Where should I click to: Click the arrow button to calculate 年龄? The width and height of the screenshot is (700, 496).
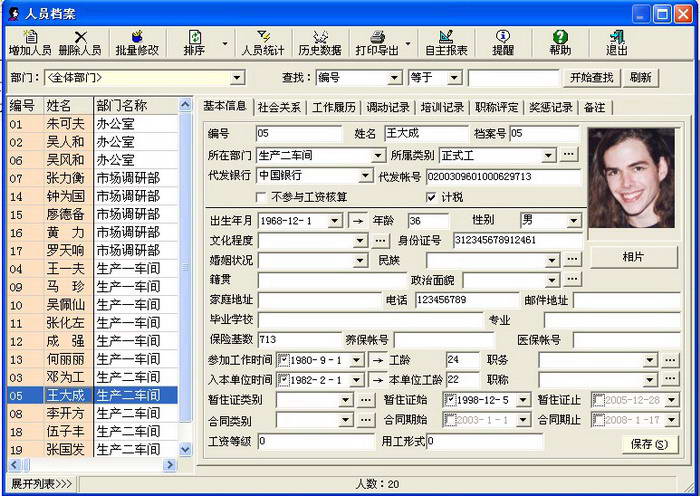pyautogui.click(x=358, y=221)
